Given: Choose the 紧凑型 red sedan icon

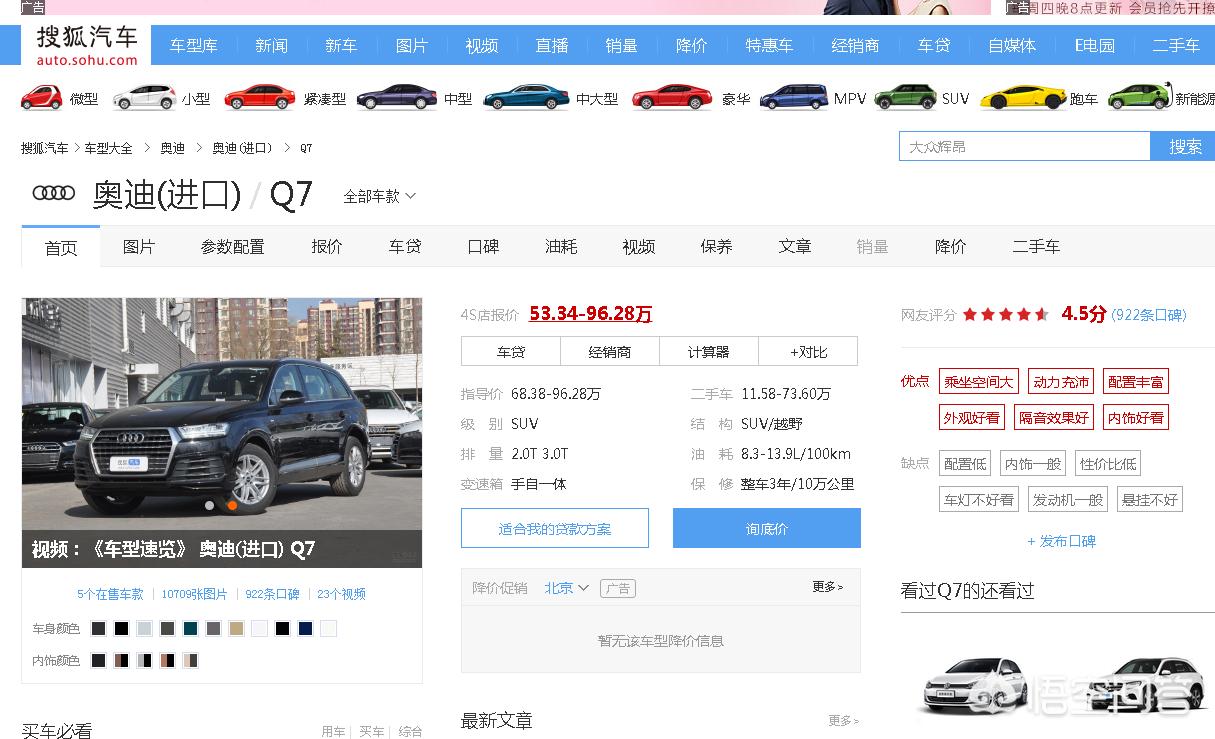Looking at the screenshot, I should click(x=260, y=98).
